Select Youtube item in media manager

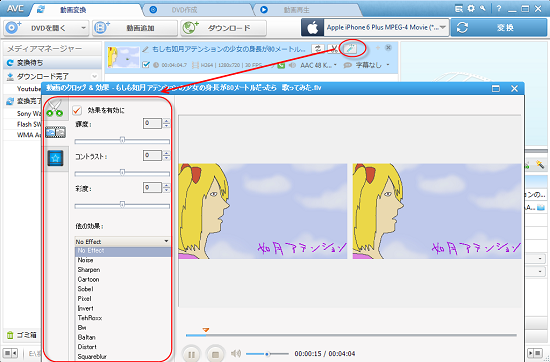[29, 89]
